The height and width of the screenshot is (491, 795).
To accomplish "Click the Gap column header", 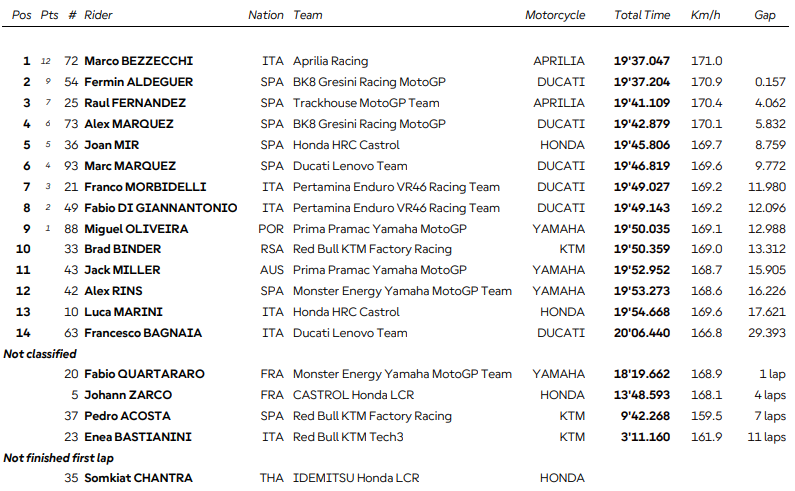I will coord(766,16).
